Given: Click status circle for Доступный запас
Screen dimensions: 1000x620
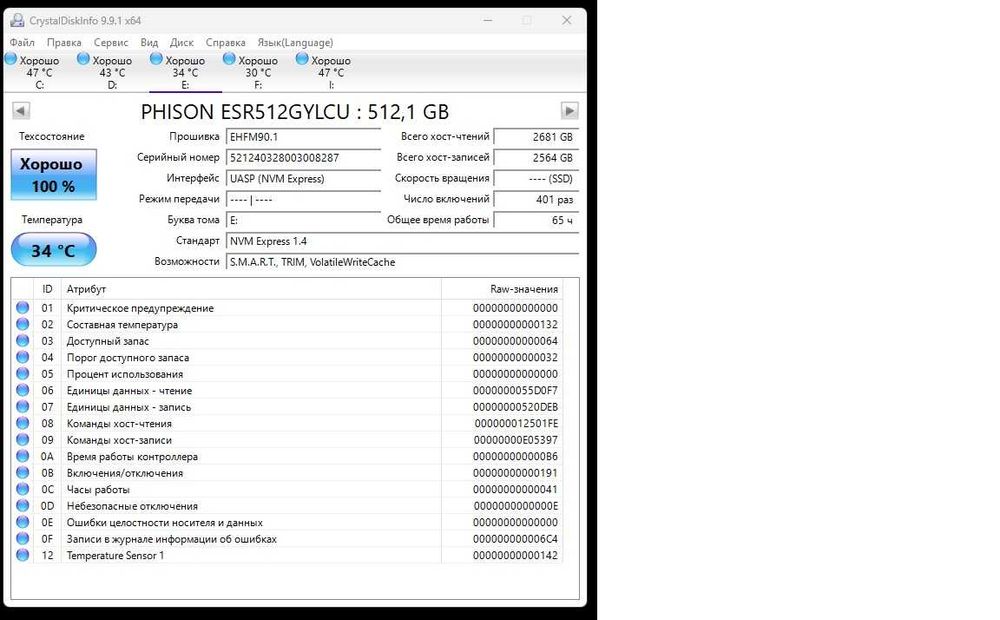Looking at the screenshot, I should click(22, 341).
